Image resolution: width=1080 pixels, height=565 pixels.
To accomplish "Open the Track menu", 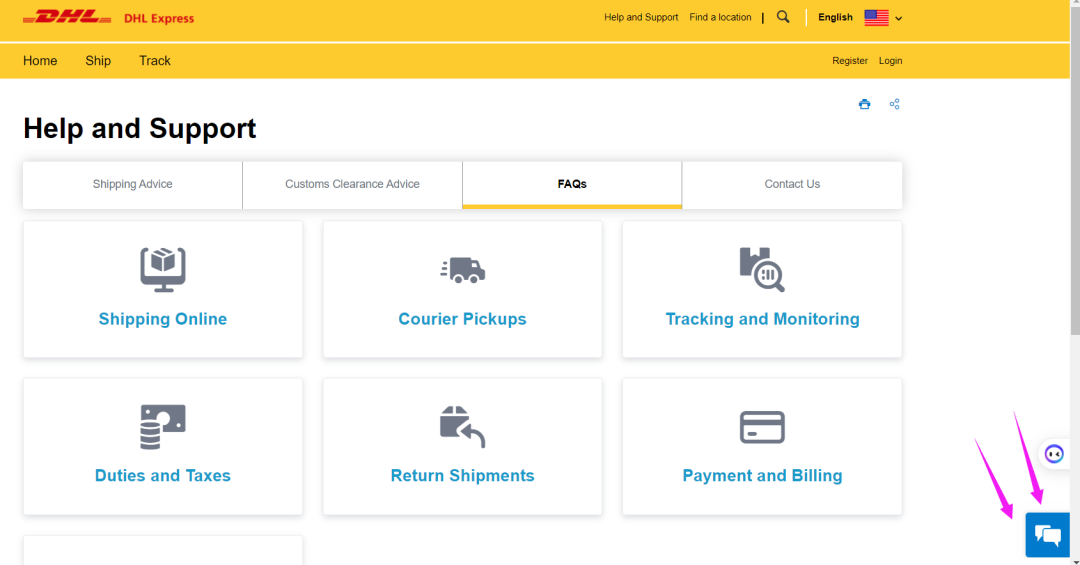I will click(155, 61).
